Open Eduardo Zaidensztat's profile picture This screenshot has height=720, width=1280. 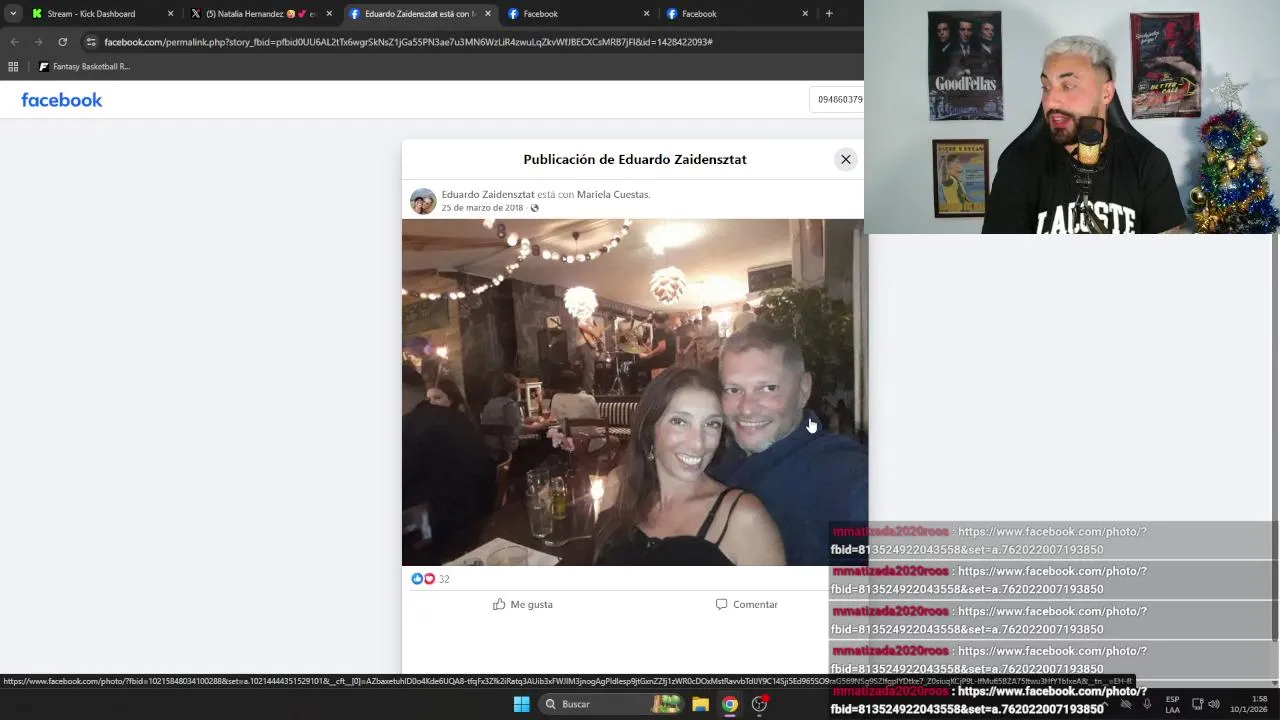click(423, 201)
